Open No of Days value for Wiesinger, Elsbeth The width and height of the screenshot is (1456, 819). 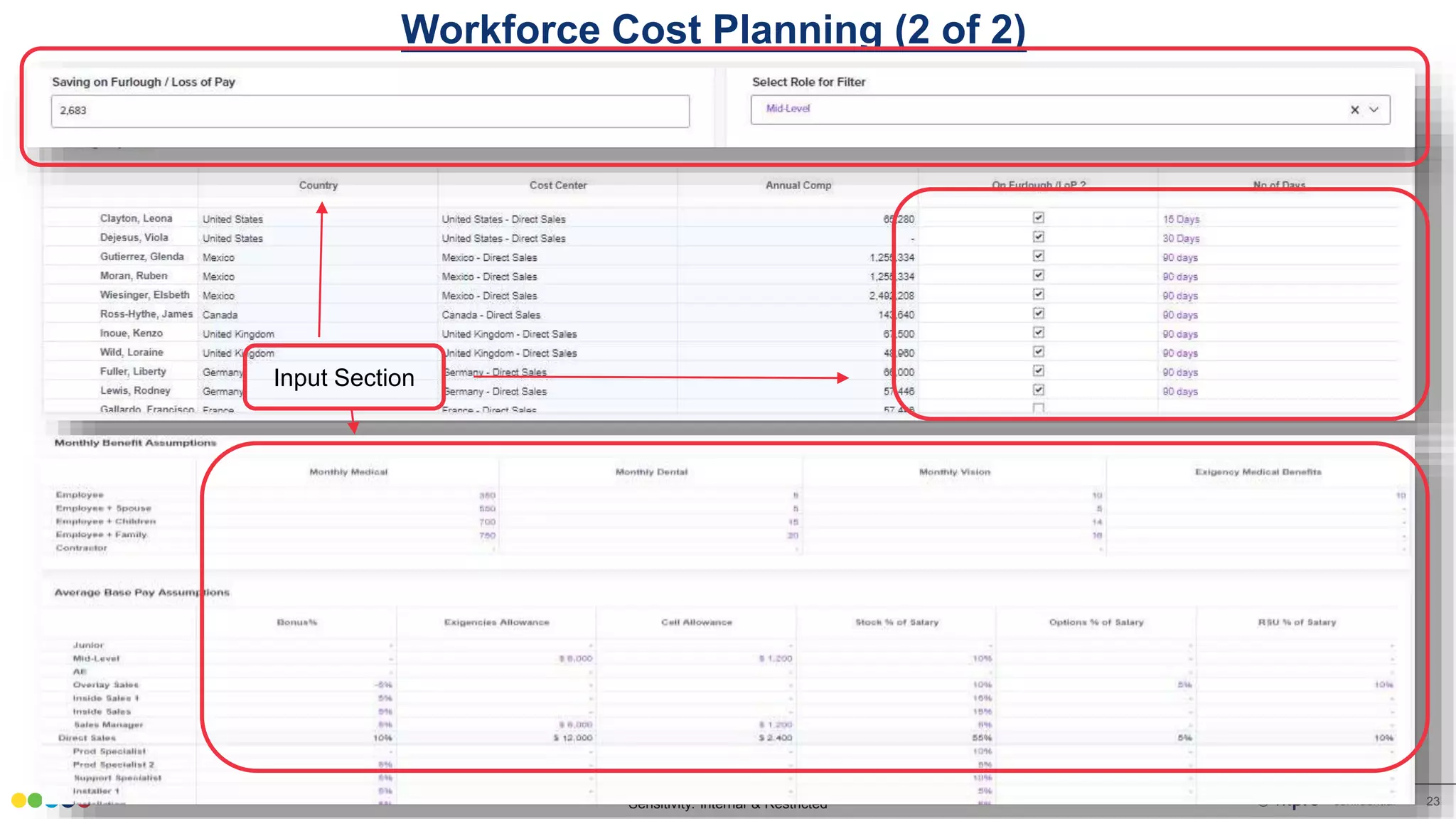click(1180, 296)
